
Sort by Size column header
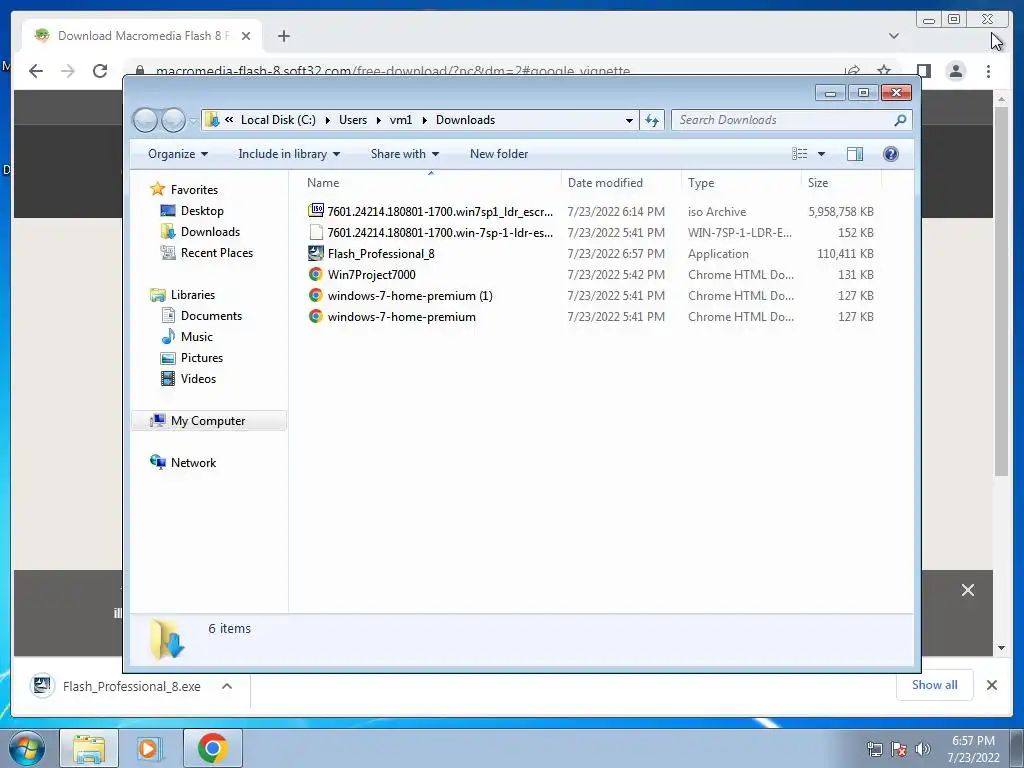[x=841, y=183]
